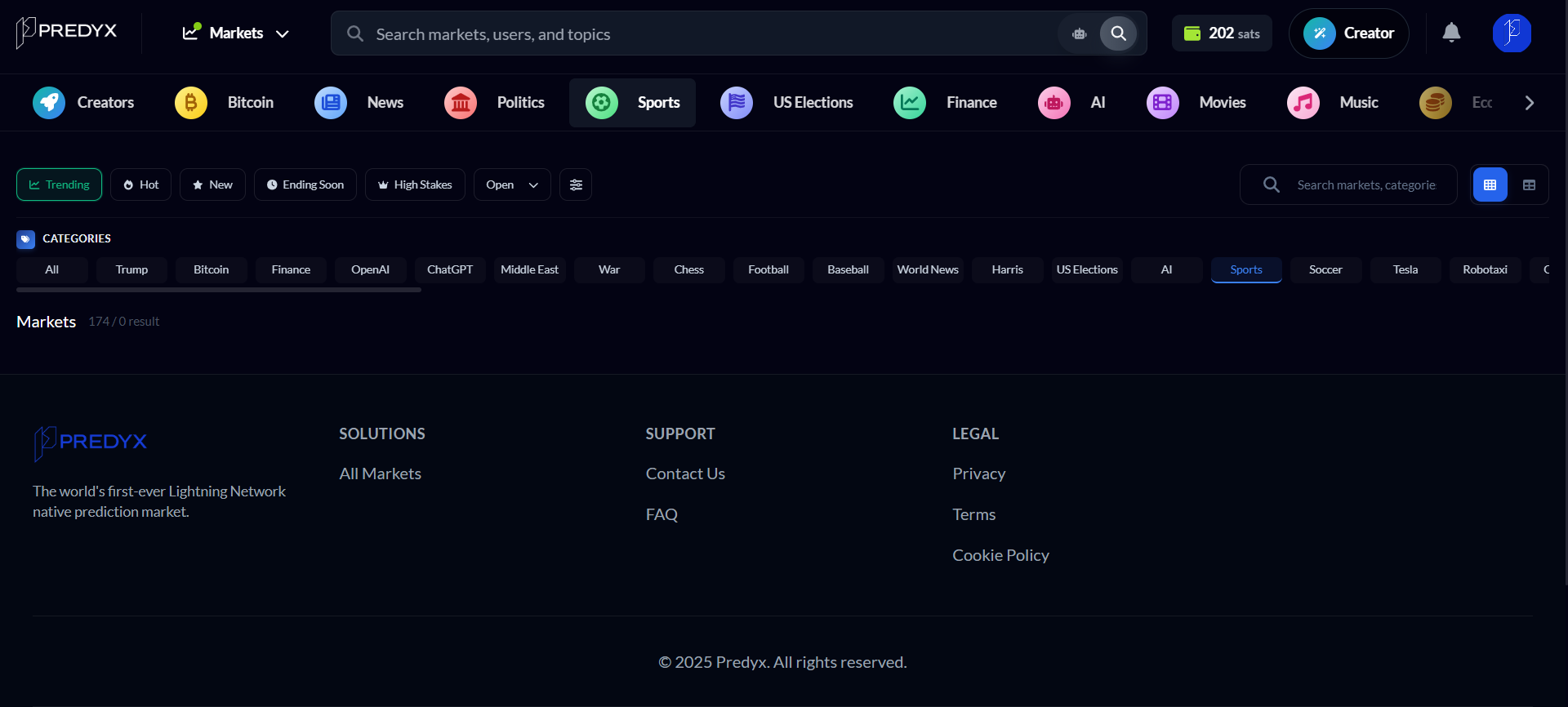Click the notification bell icon

1451,33
